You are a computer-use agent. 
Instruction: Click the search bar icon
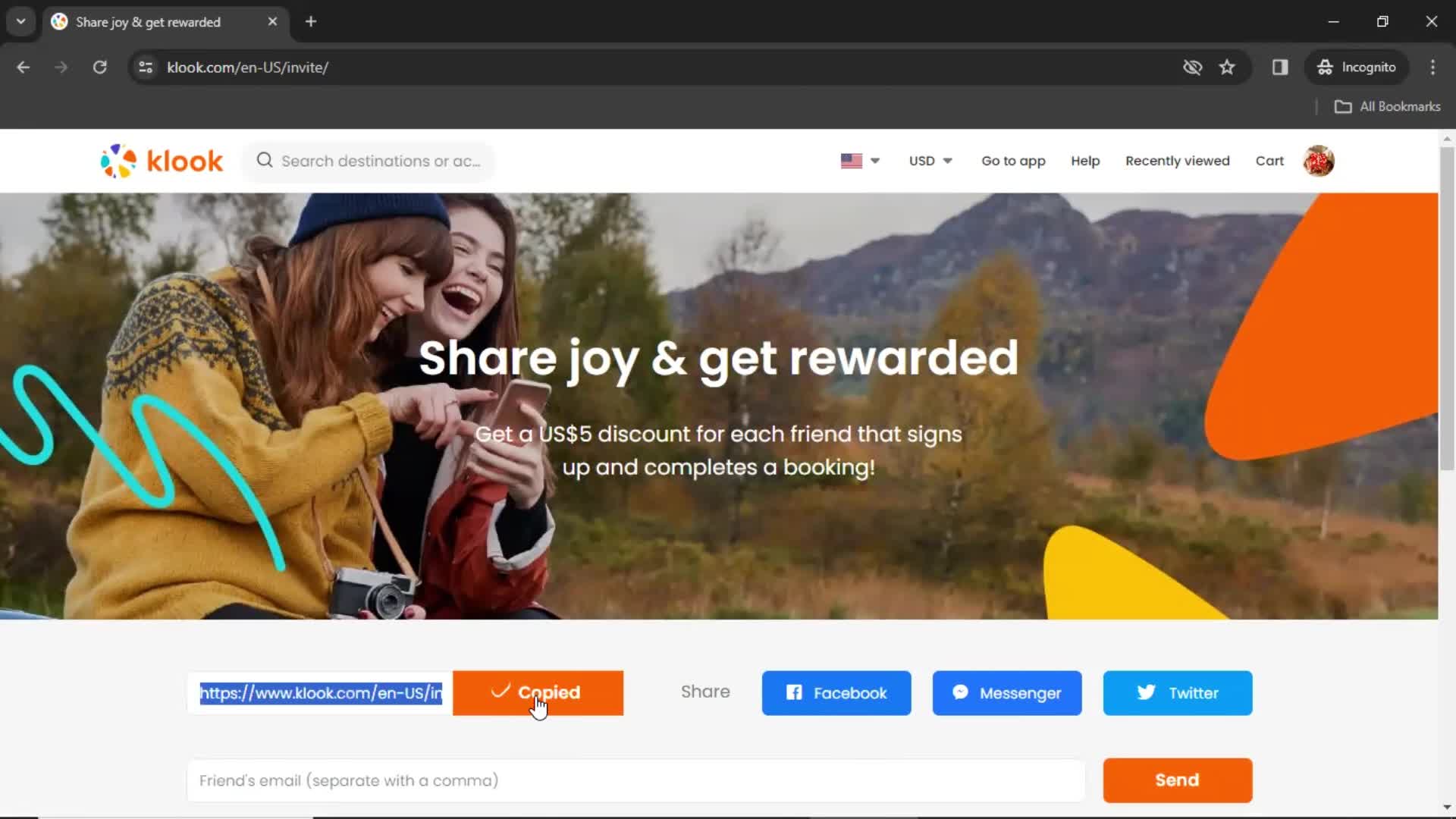click(264, 160)
